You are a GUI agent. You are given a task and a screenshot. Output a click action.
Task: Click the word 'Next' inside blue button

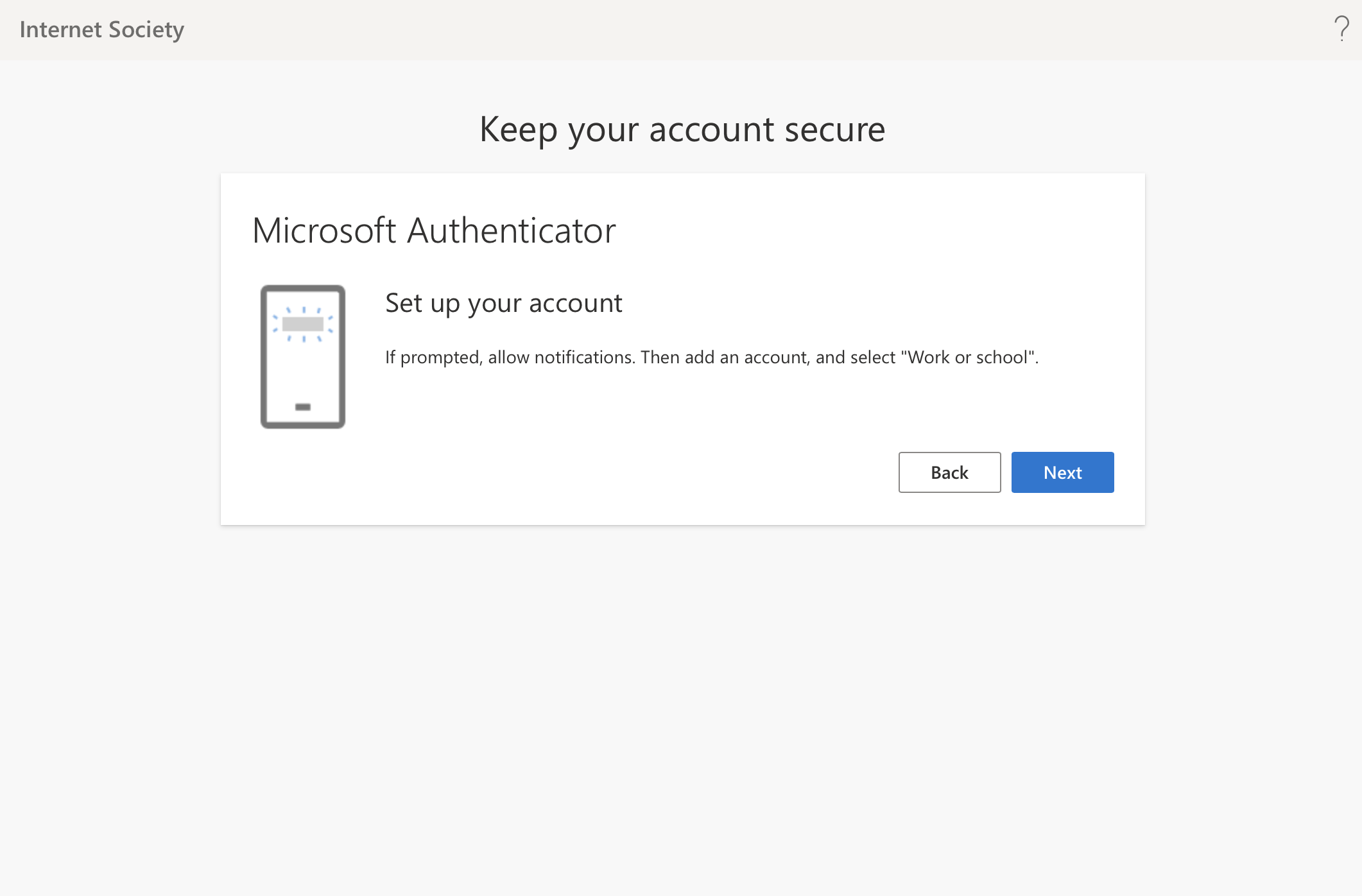coord(1062,472)
